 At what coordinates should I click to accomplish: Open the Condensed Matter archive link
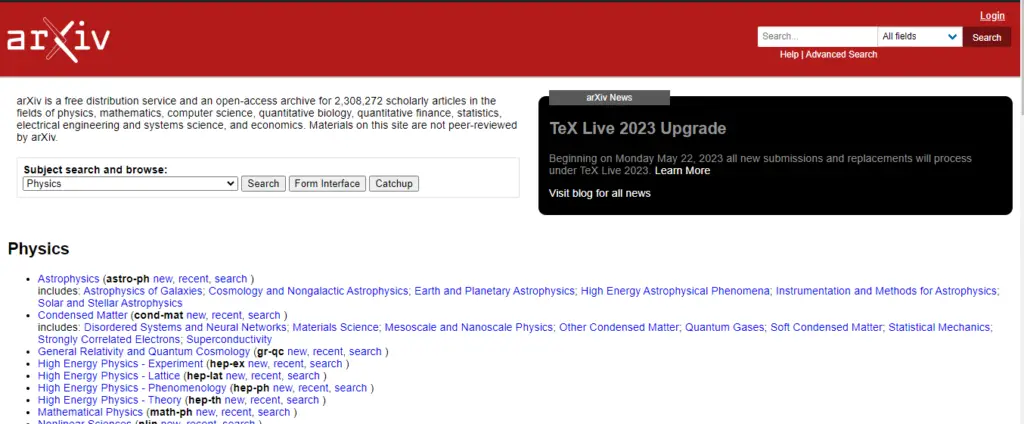(x=83, y=315)
